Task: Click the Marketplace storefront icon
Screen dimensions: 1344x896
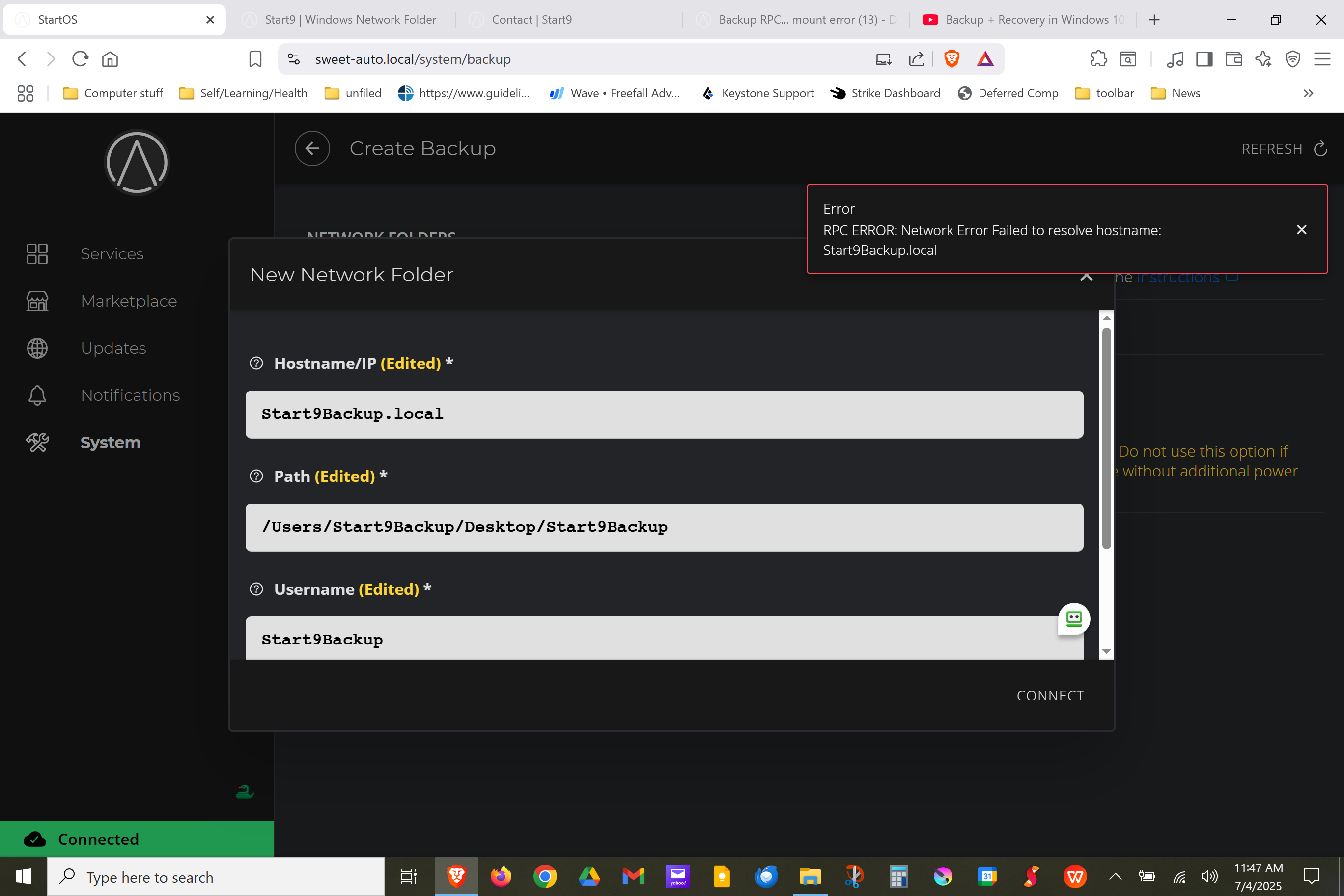Action: click(37, 301)
